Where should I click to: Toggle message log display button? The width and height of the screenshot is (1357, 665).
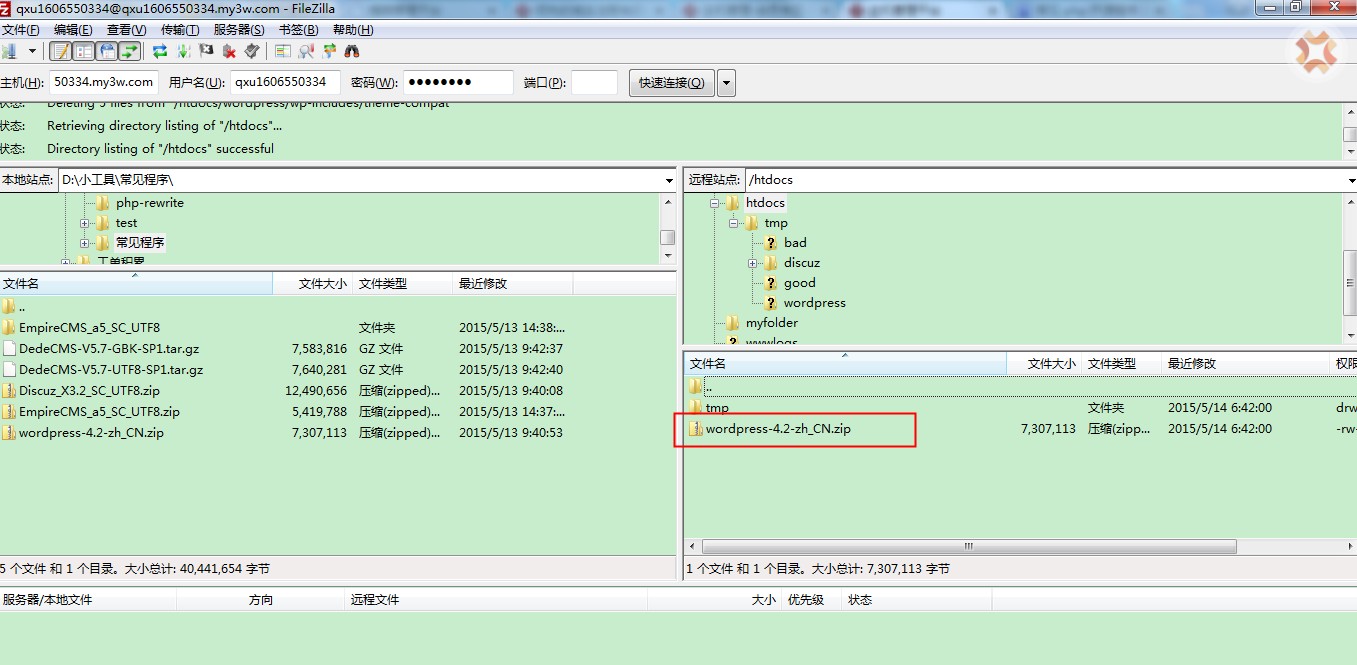tap(61, 51)
